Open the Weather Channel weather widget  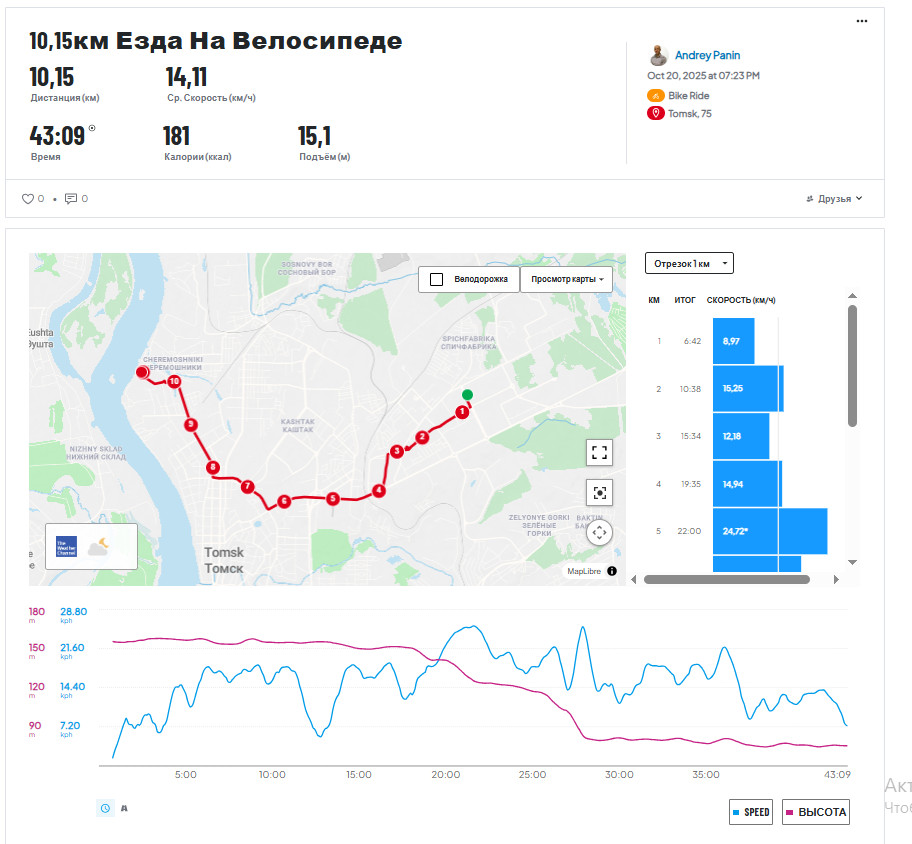91,546
